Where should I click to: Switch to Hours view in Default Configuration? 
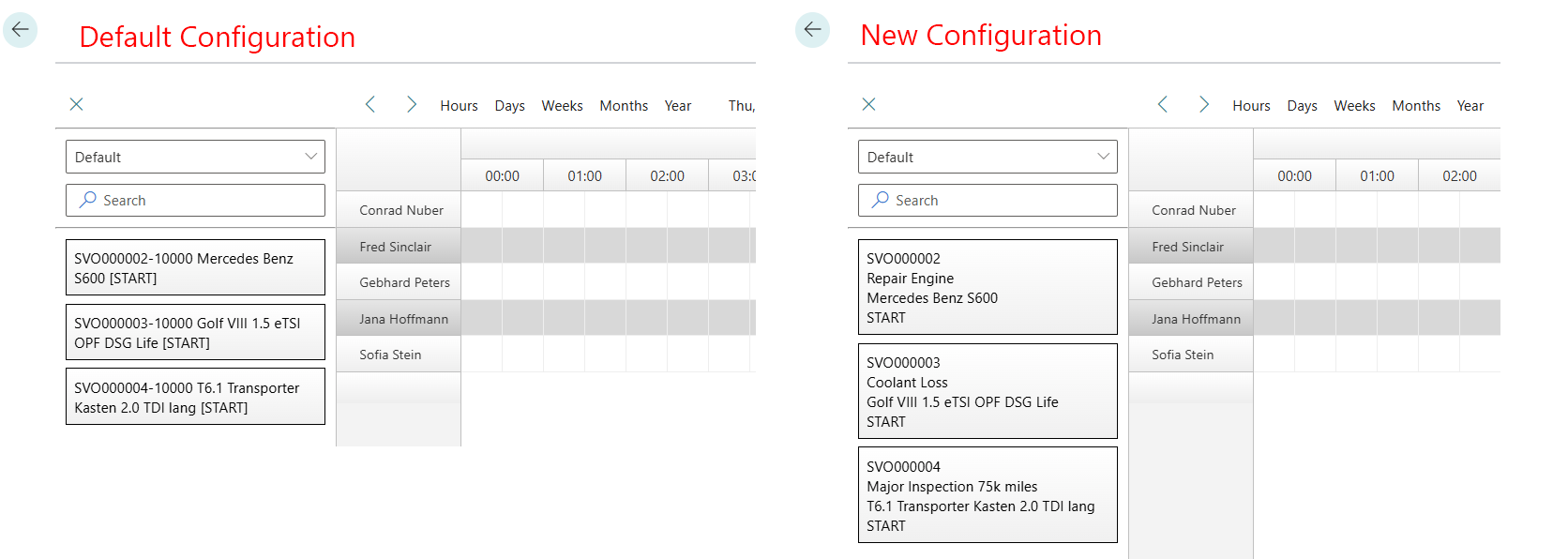(459, 106)
